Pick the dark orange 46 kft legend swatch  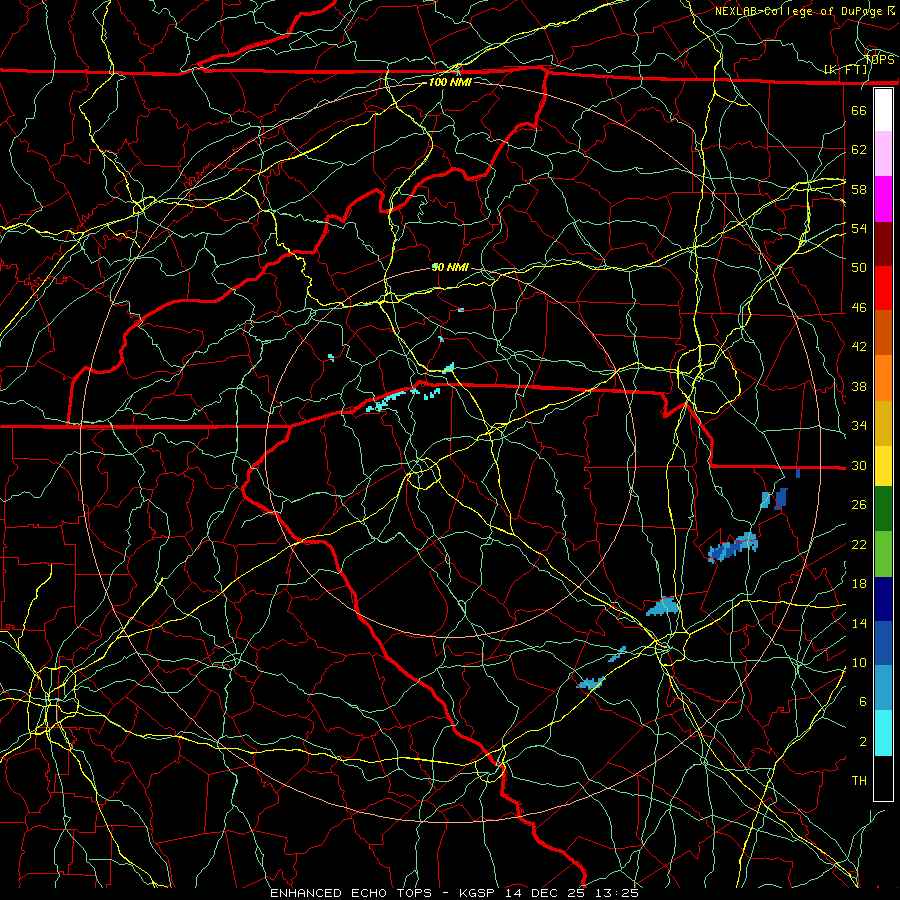click(x=883, y=332)
